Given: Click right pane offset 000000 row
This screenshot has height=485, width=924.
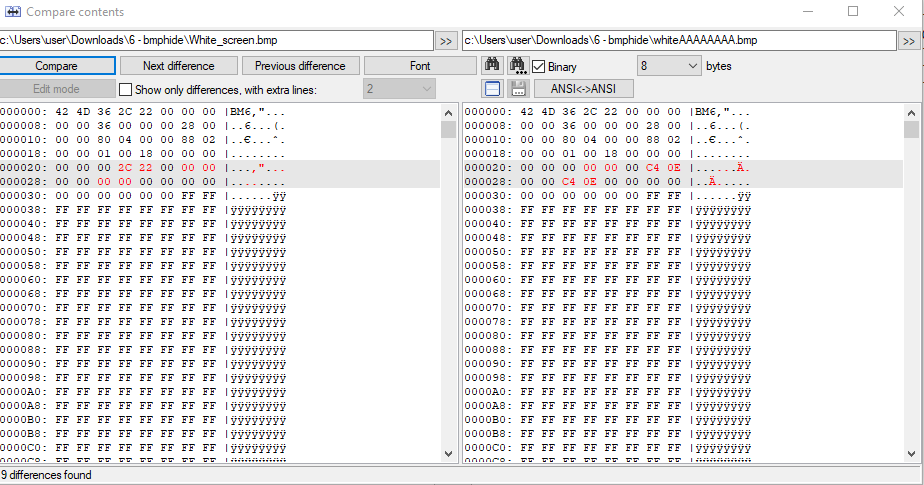Looking at the screenshot, I should tap(683, 112).
